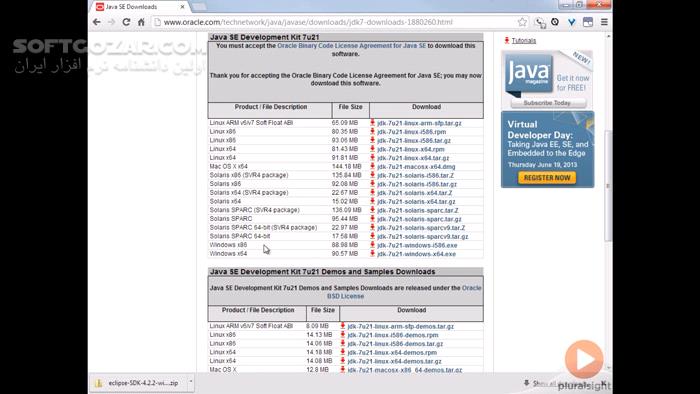The image size is (700, 394).
Task: Click download icon for jdk-7u21-solaris-x64.tar.gz
Action: (x=372, y=201)
